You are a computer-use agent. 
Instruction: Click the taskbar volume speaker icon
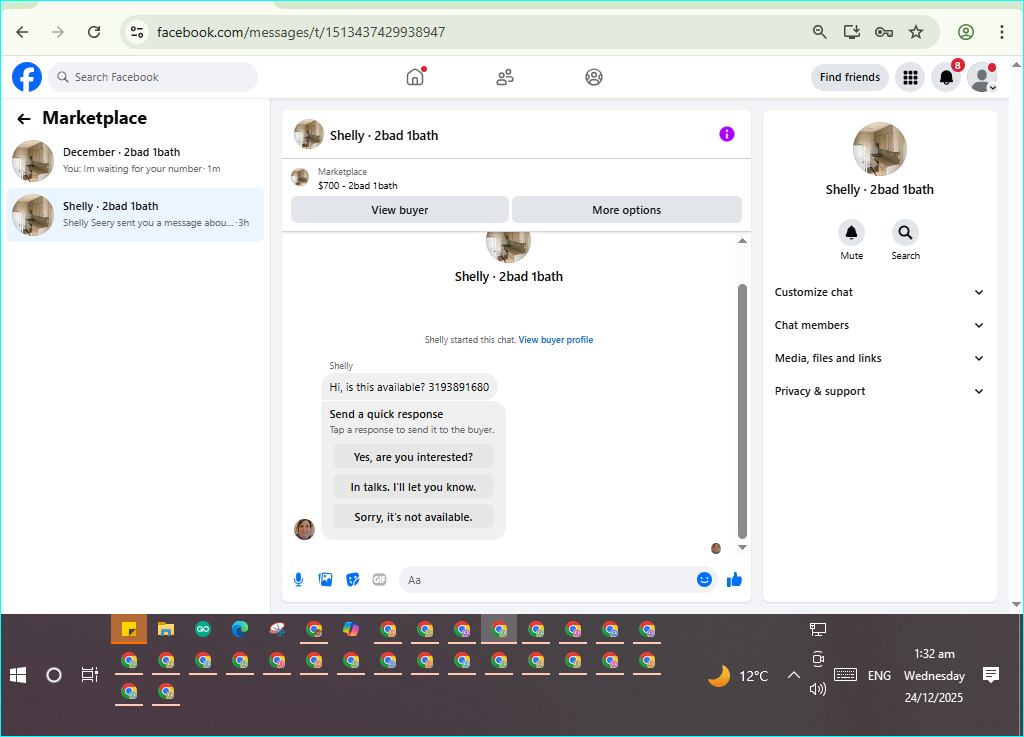tap(818, 689)
